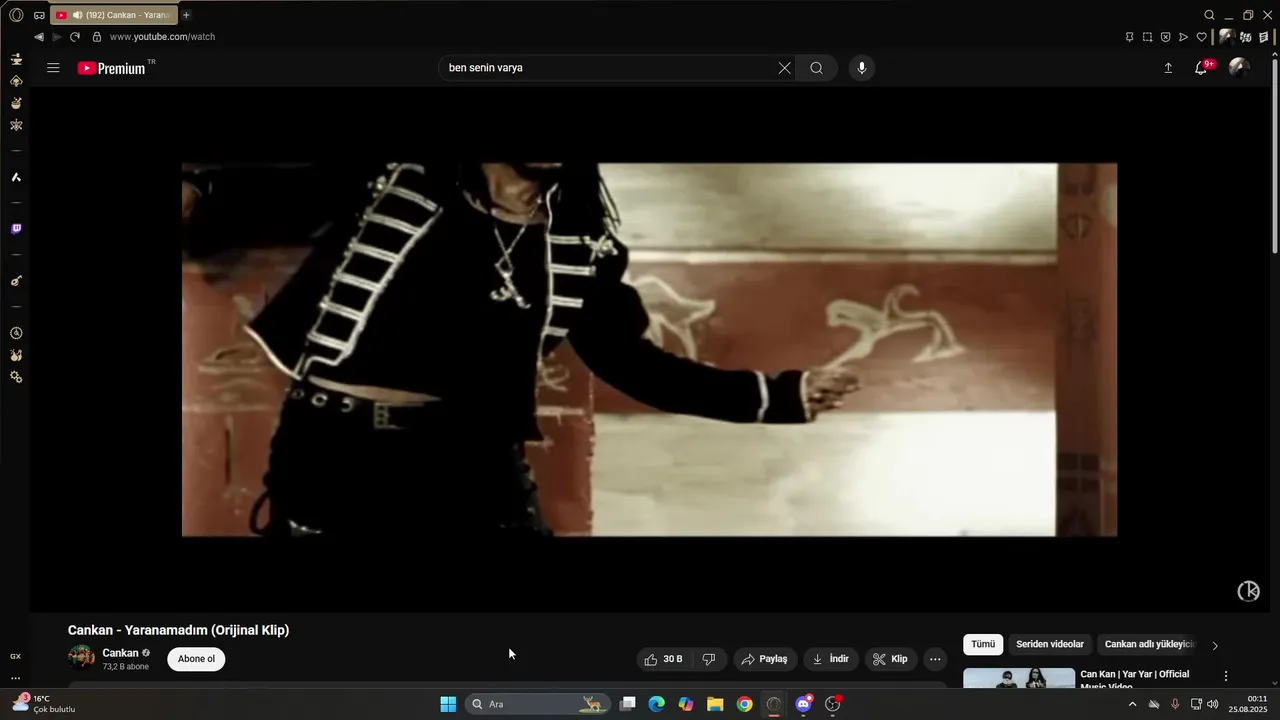This screenshot has width=1280, height=720.
Task: Open sidebar more options ellipsis
Action: 16,678
